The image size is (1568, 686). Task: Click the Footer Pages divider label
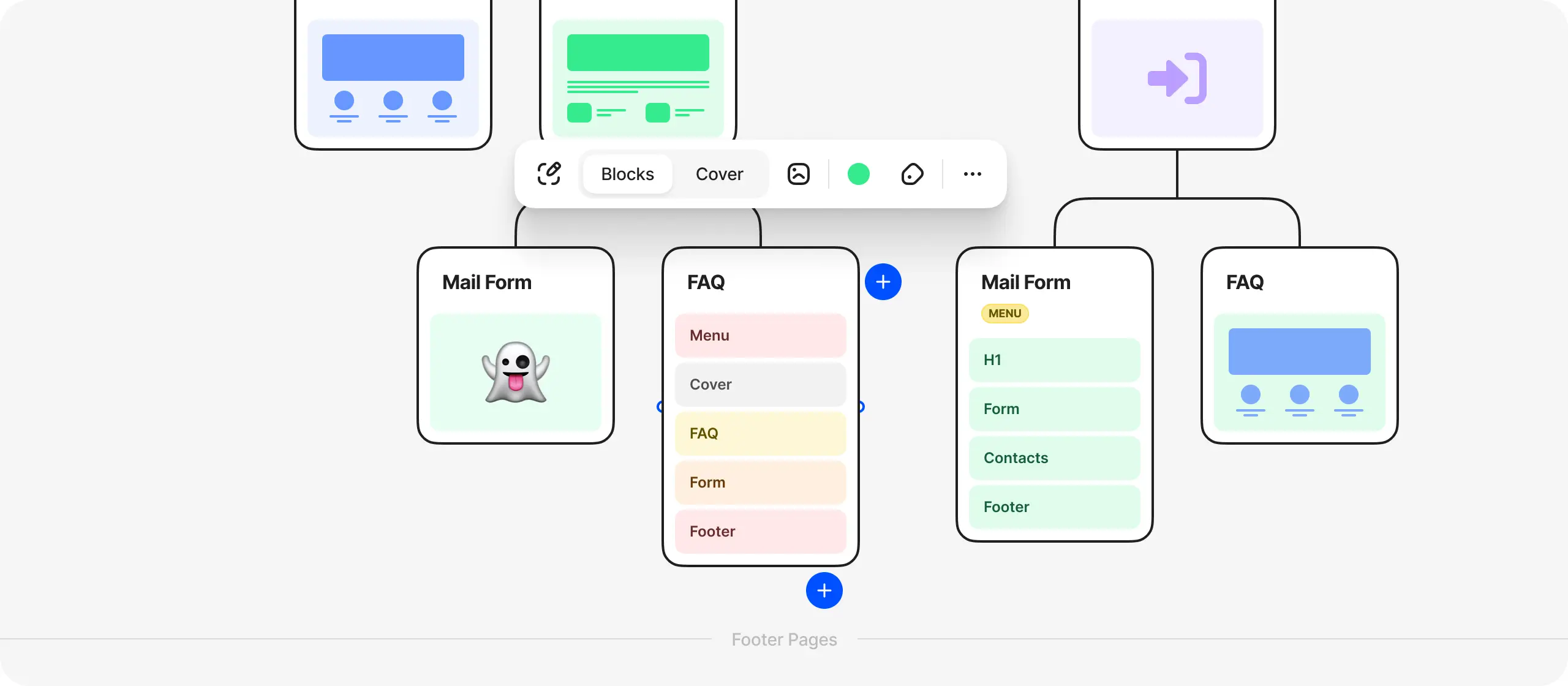coord(784,639)
